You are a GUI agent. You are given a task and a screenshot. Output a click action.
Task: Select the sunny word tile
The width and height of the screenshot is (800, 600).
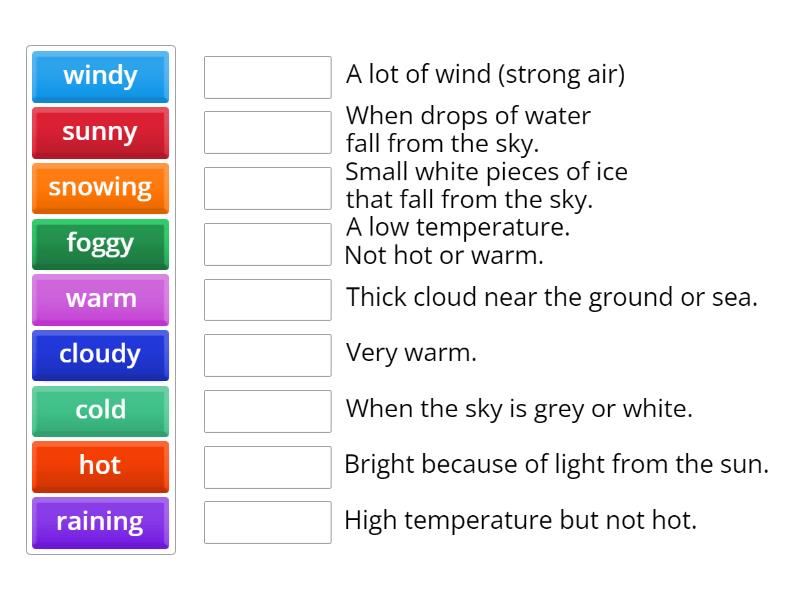tap(100, 132)
